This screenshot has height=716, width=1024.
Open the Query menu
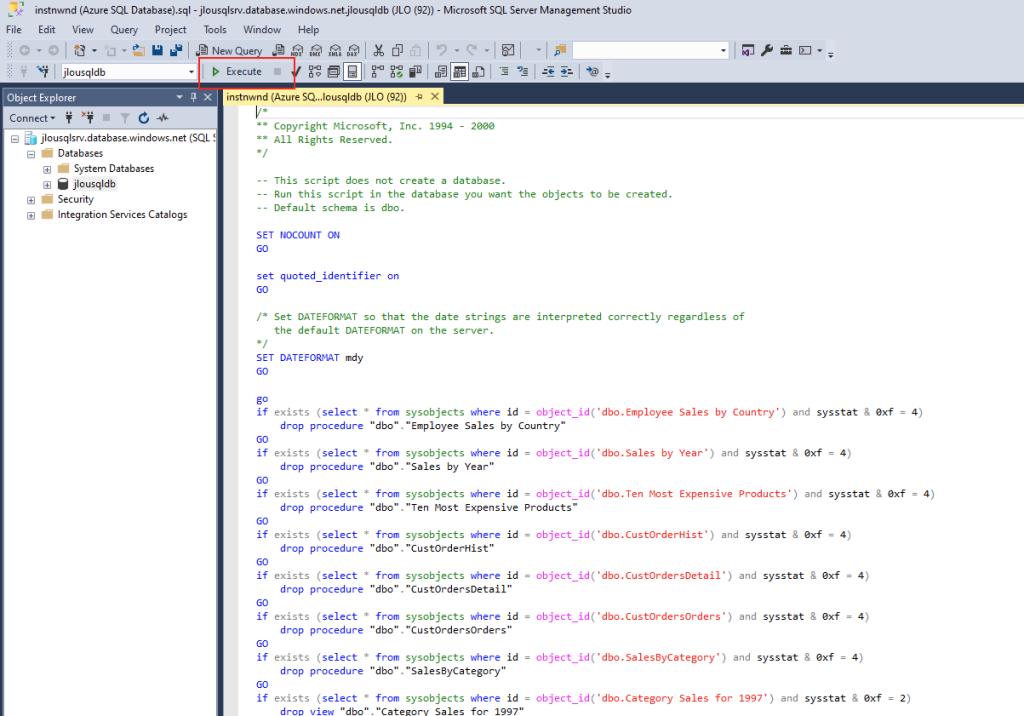(x=124, y=29)
